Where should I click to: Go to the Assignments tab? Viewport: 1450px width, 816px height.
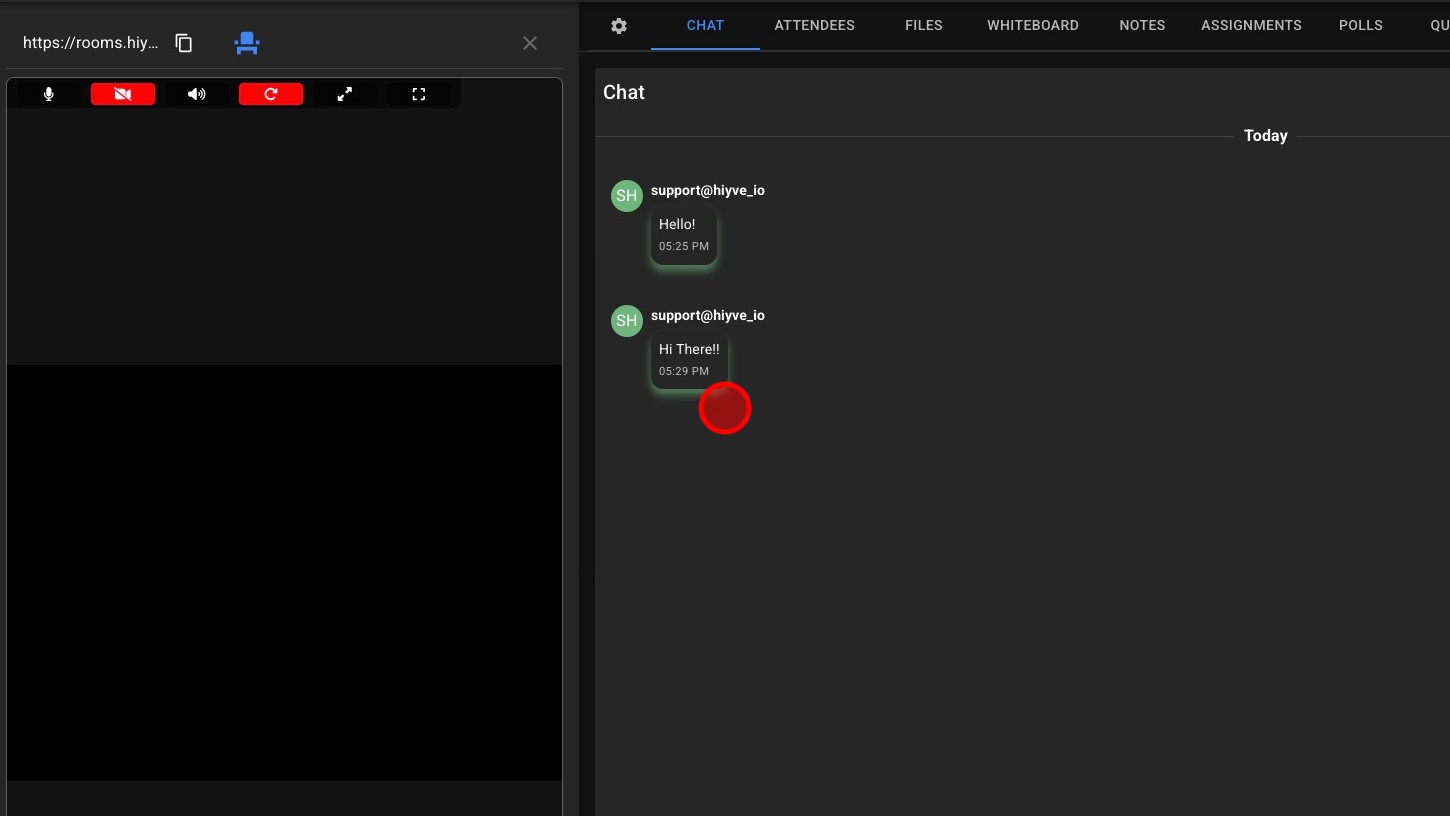pyautogui.click(x=1251, y=25)
